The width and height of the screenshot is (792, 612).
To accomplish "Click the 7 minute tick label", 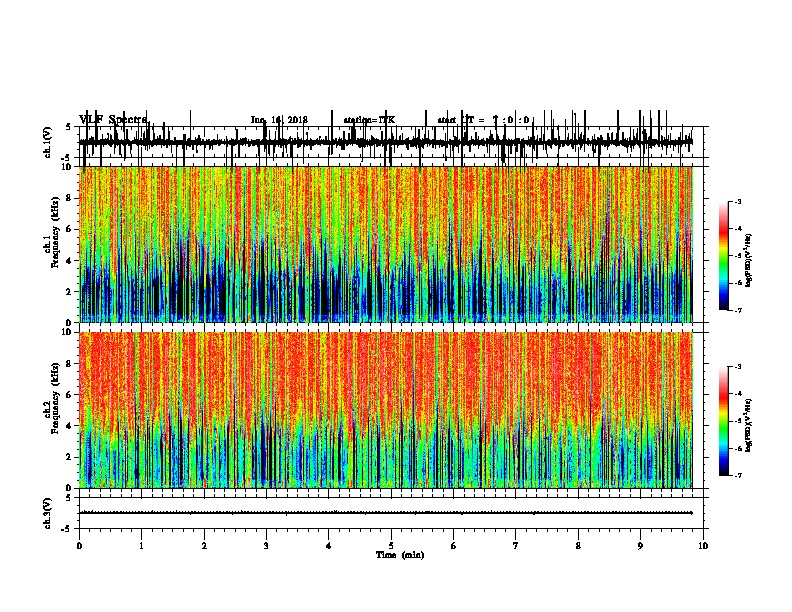I will 516,546.
